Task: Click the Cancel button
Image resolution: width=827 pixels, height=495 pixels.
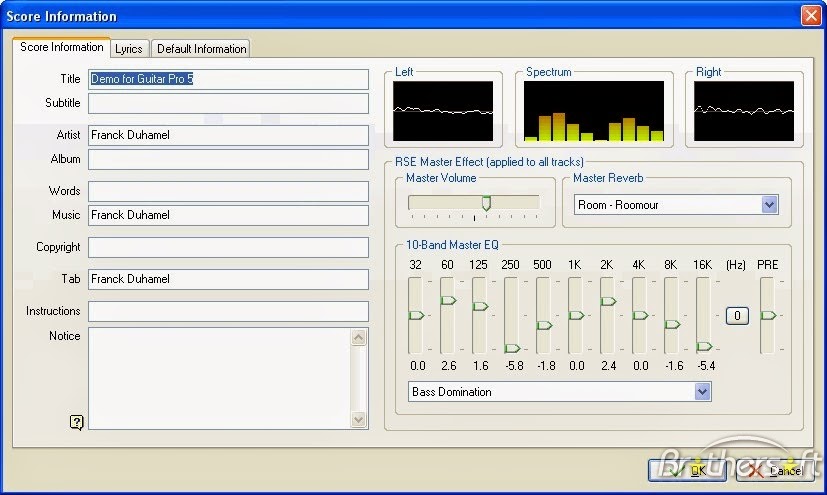Action: [775, 470]
